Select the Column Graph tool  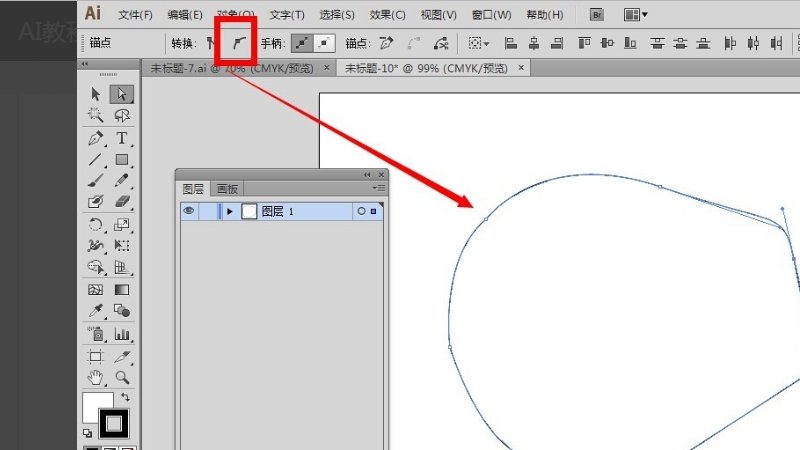[x=121, y=334]
